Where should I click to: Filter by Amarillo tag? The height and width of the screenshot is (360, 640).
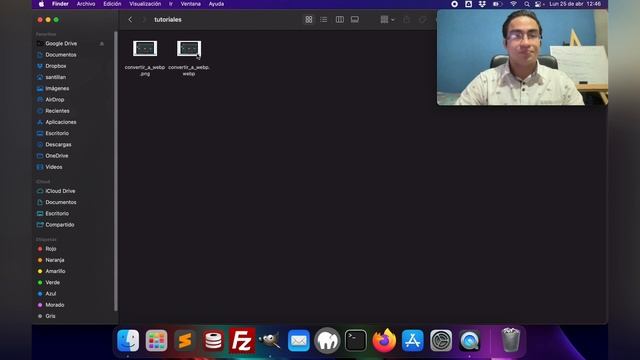coord(55,271)
